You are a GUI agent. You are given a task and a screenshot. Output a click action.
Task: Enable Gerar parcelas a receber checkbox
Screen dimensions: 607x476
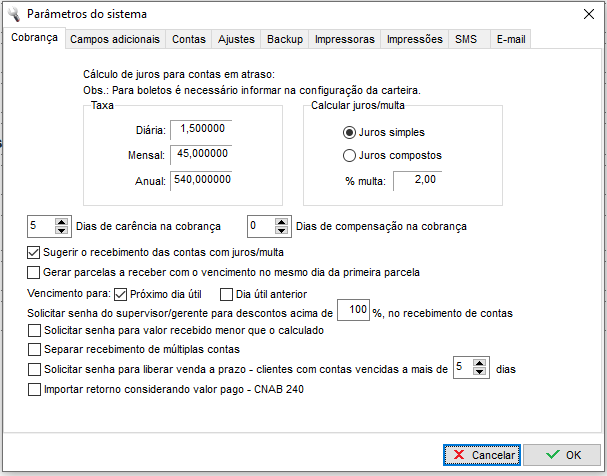34,272
